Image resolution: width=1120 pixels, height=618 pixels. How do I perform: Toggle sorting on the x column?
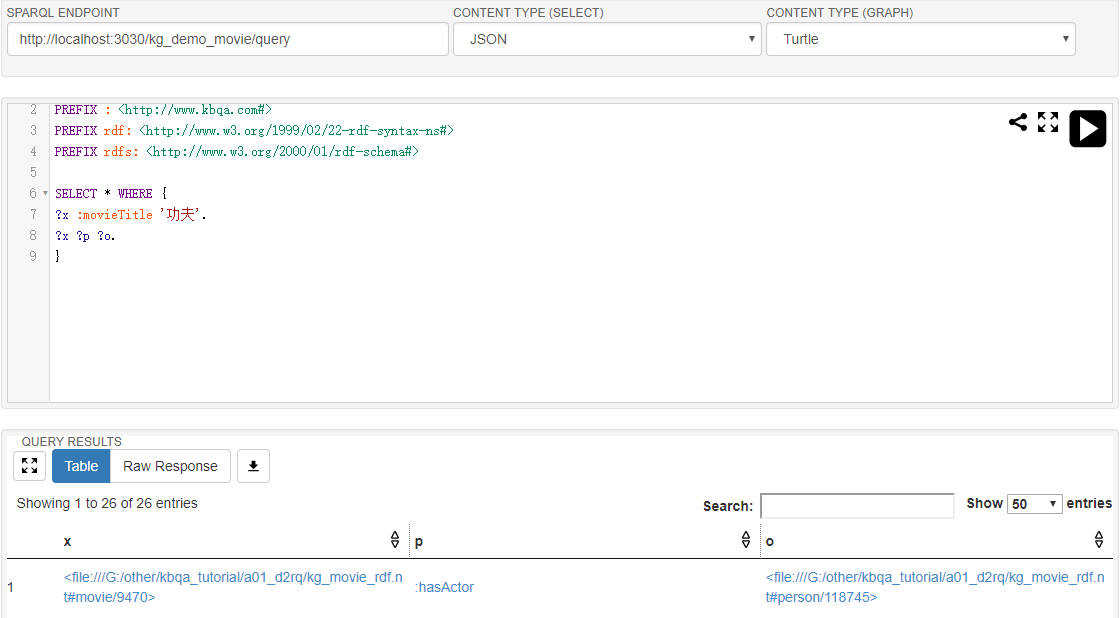(395, 539)
